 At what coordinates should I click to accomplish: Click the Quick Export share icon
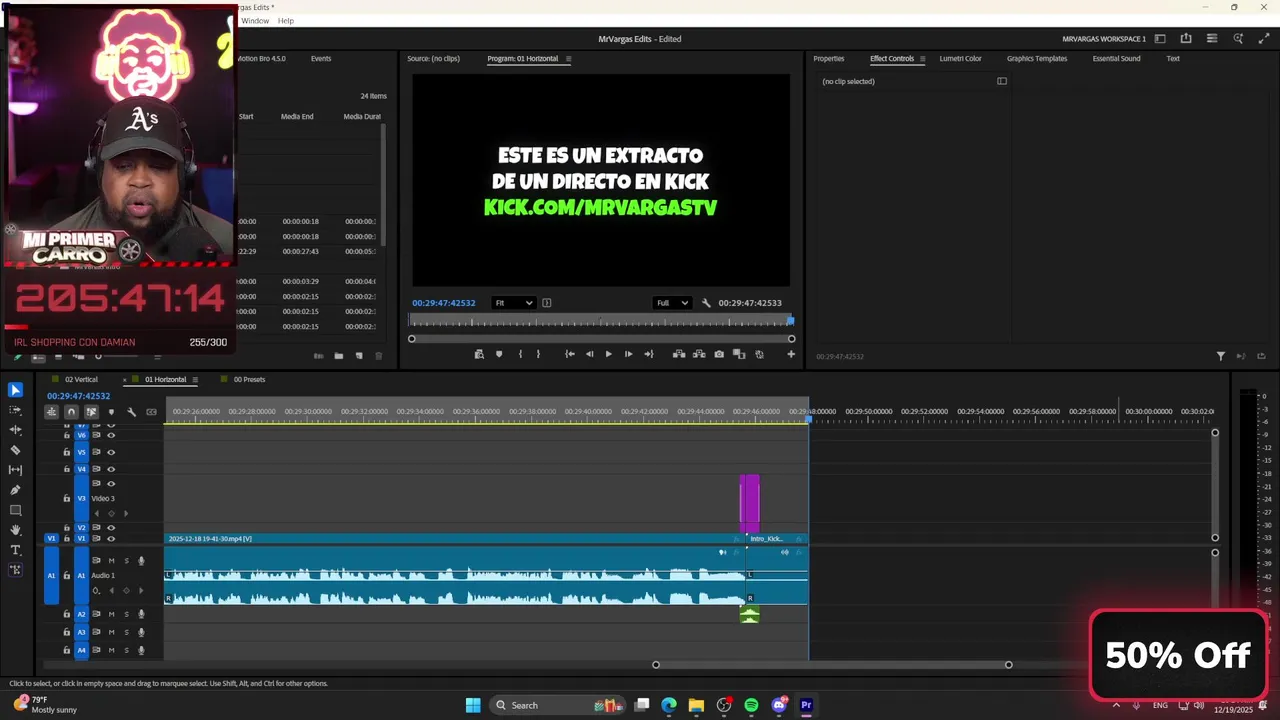click(x=1186, y=39)
